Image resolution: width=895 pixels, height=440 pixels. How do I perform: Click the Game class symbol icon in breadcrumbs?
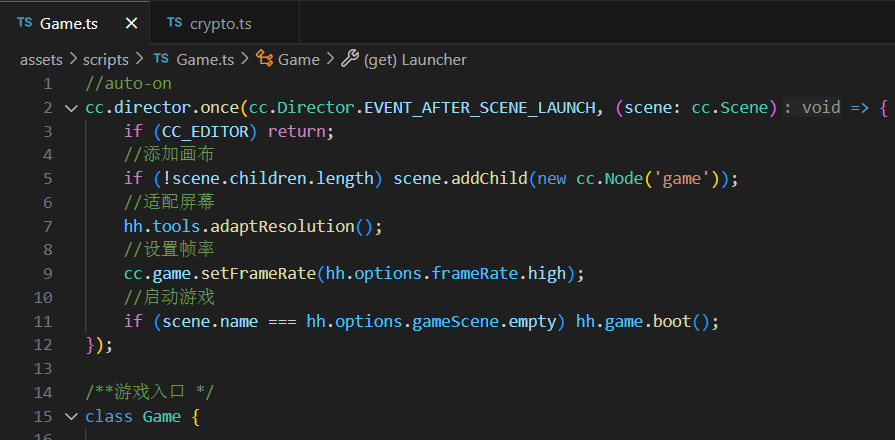(264, 60)
